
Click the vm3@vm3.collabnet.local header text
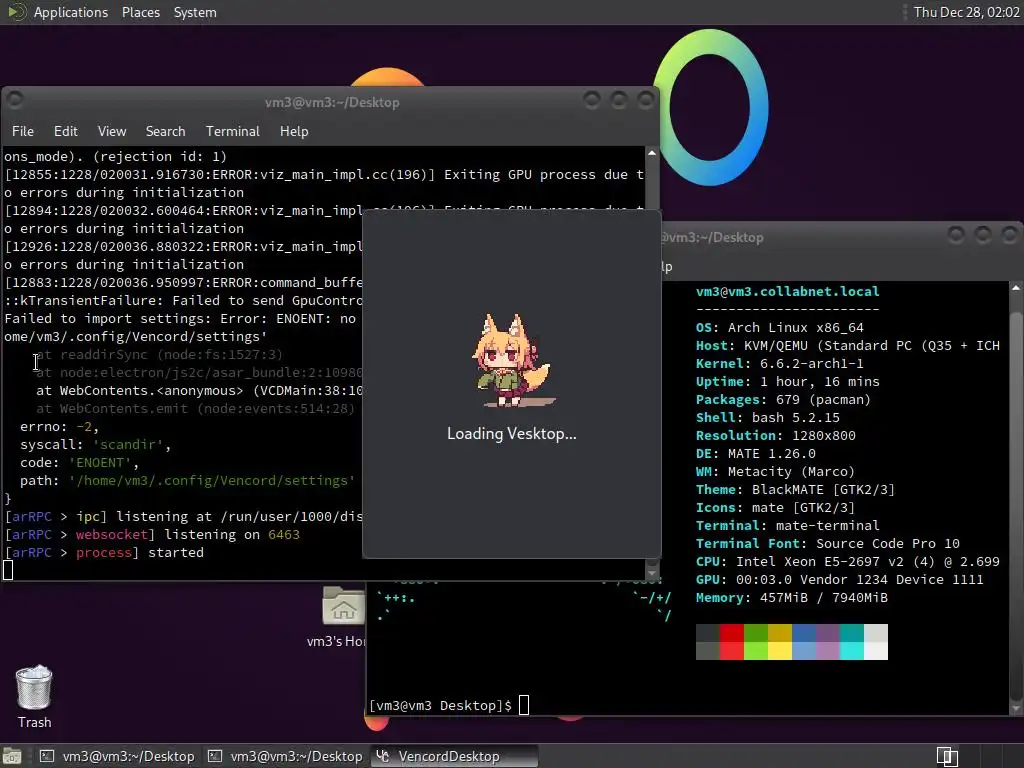pos(787,291)
